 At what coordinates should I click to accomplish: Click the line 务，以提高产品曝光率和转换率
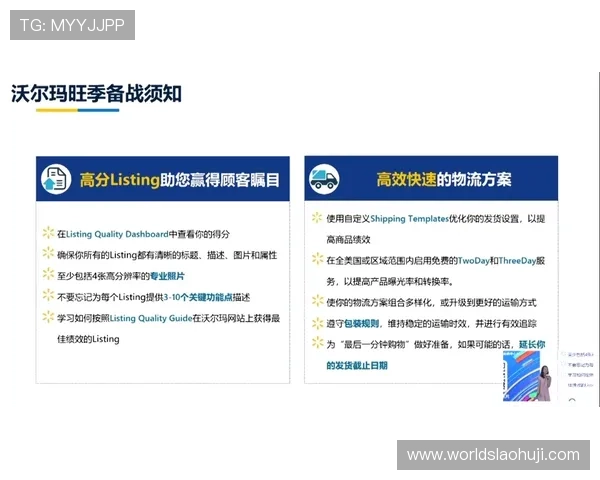(390, 282)
